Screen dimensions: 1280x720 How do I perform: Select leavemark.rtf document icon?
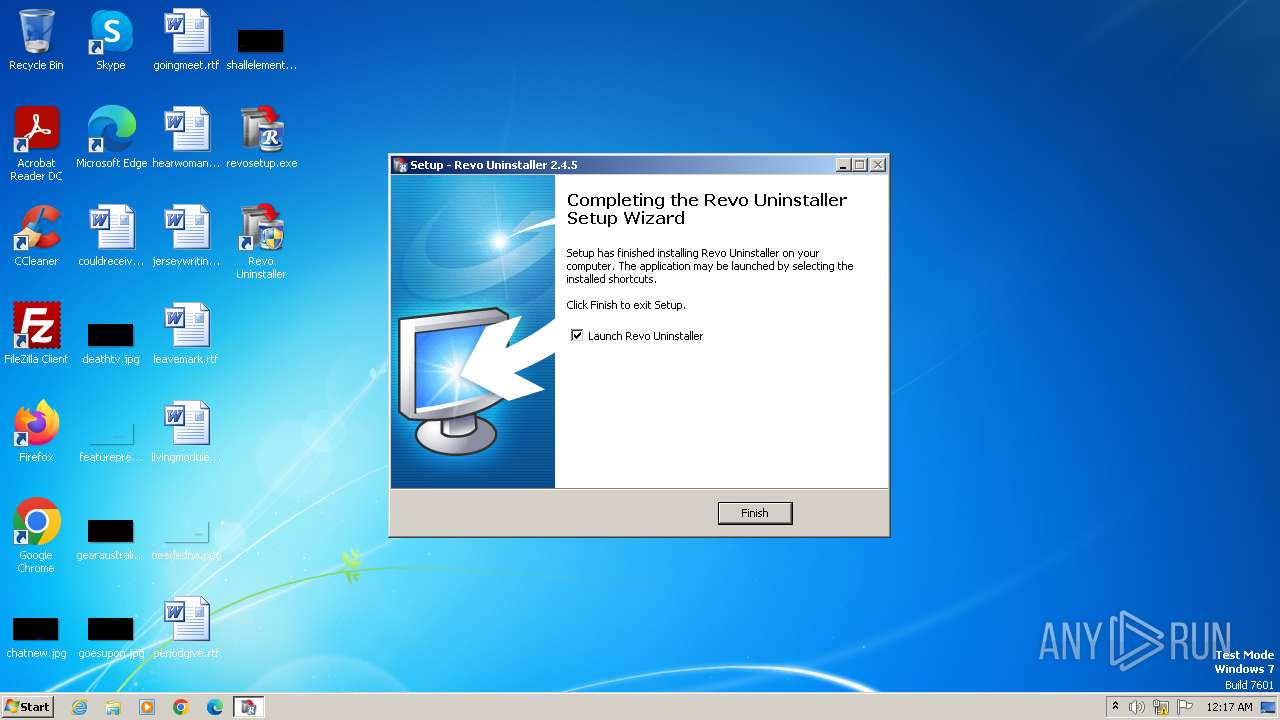pos(186,334)
